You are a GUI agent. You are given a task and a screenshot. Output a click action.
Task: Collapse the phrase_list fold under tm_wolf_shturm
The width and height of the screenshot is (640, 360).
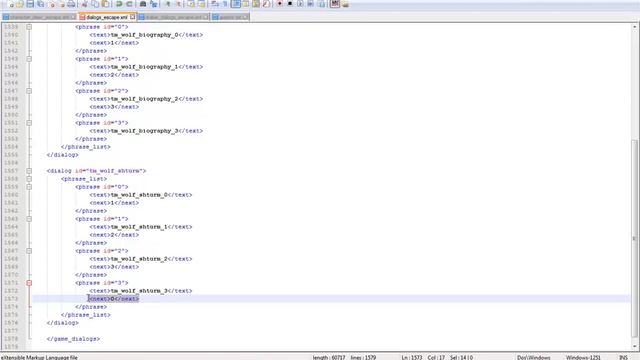pos(29,179)
